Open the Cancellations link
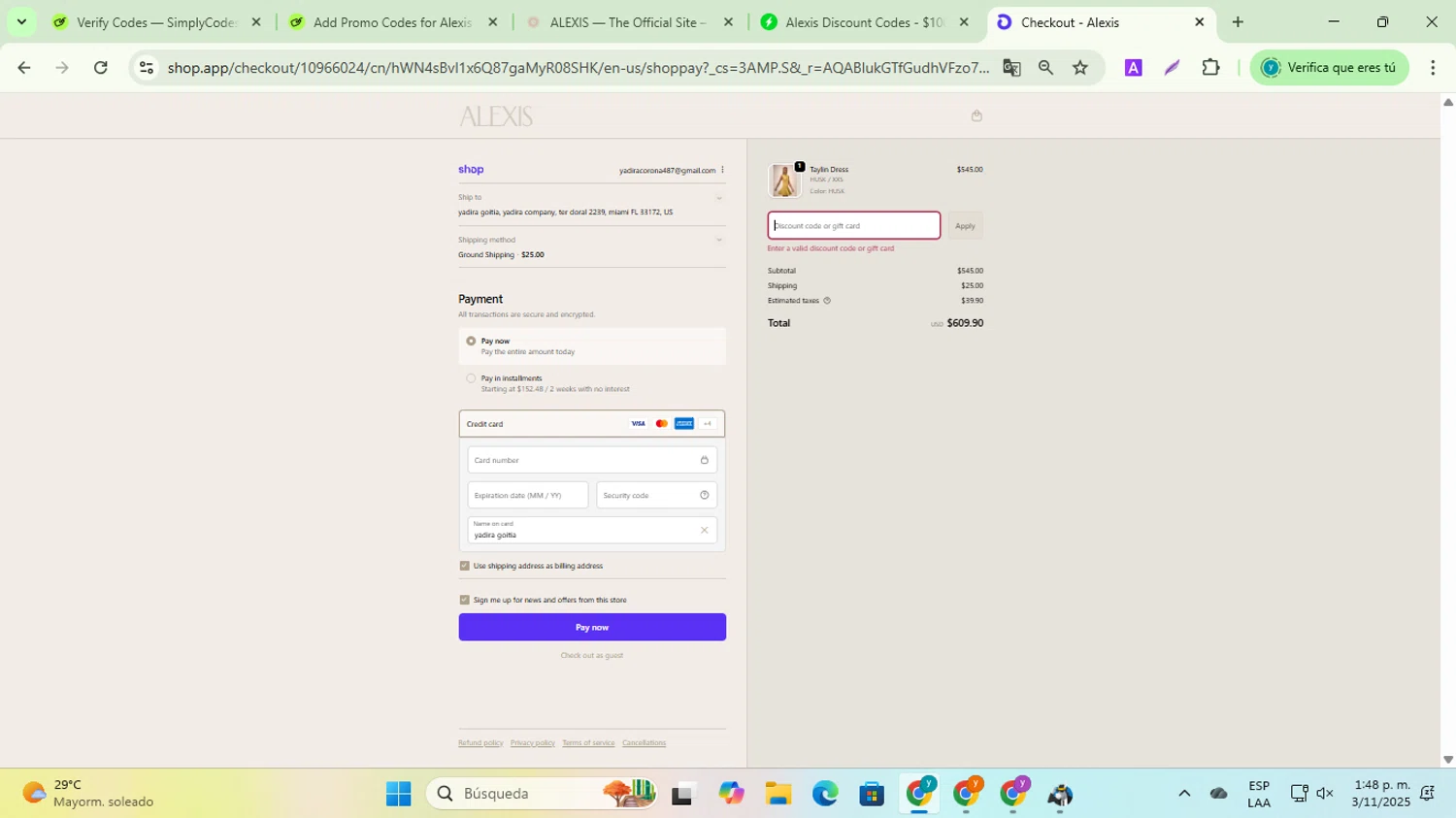This screenshot has height=818, width=1456. (x=644, y=743)
